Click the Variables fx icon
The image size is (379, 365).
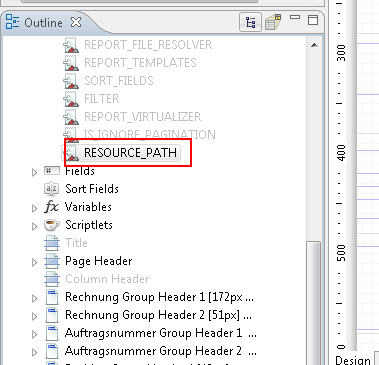pos(52,207)
